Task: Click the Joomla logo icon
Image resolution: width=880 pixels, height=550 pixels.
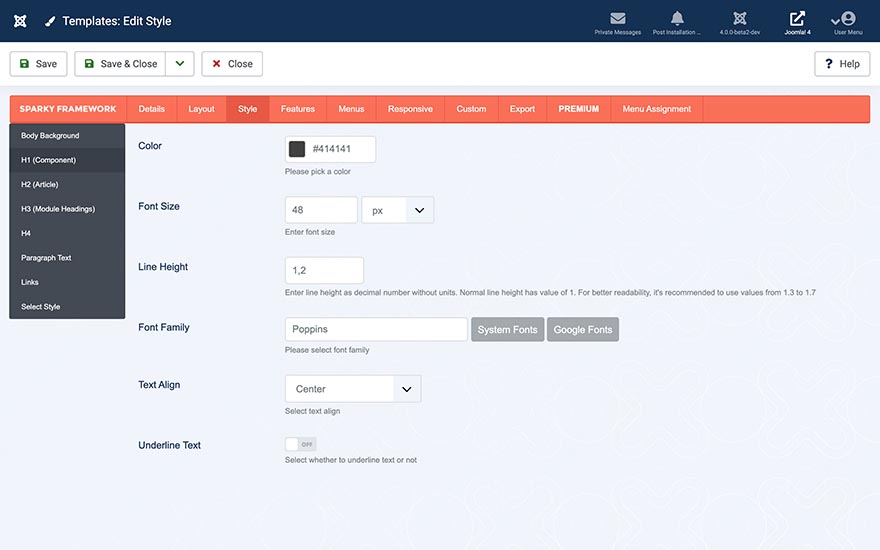Action: [x=20, y=21]
